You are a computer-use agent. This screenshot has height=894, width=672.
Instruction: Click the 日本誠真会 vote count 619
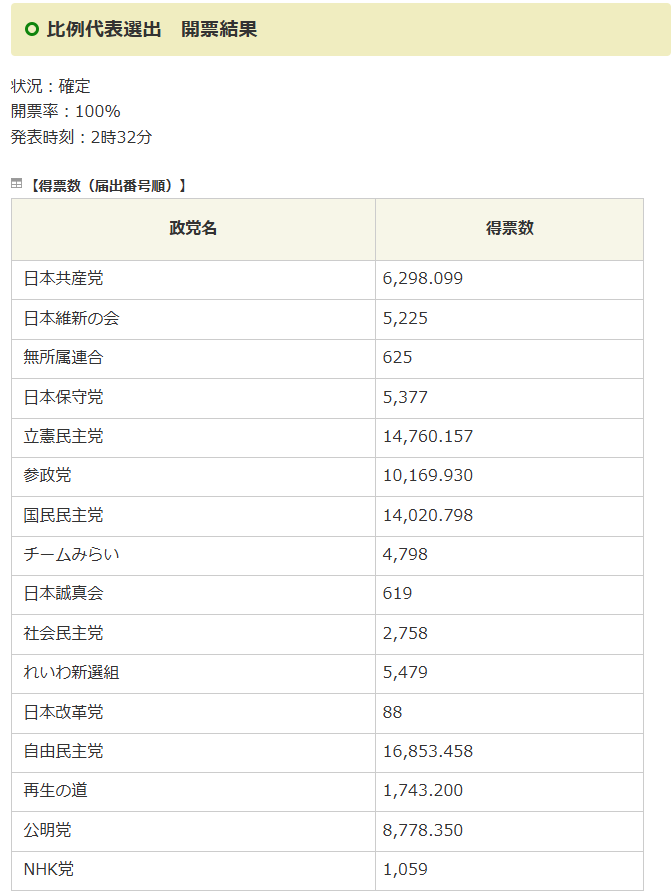pos(397,594)
